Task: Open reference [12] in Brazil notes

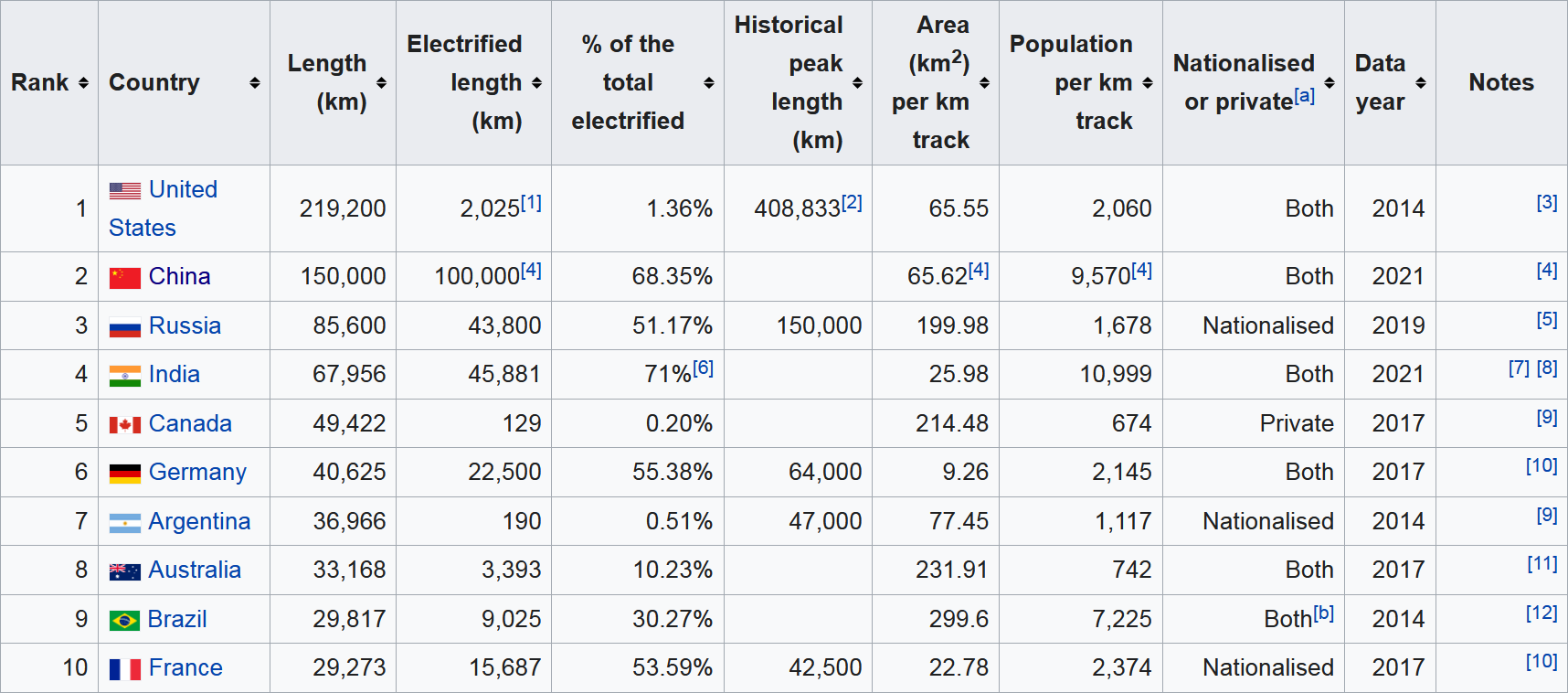Action: tap(1542, 613)
